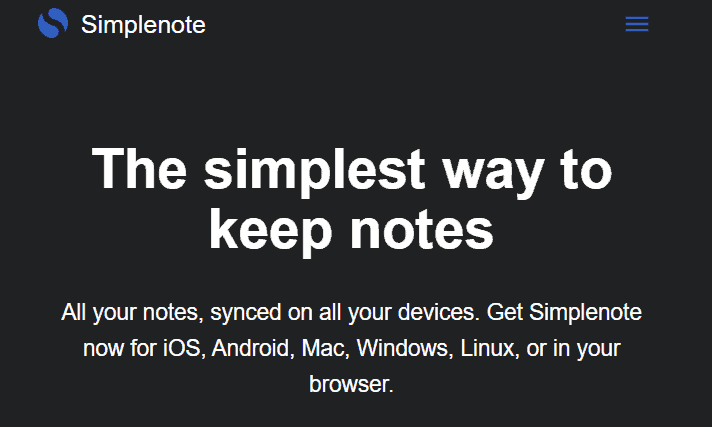Click 'Get Simplenote' text in description
The height and width of the screenshot is (427, 712).
click(x=564, y=313)
